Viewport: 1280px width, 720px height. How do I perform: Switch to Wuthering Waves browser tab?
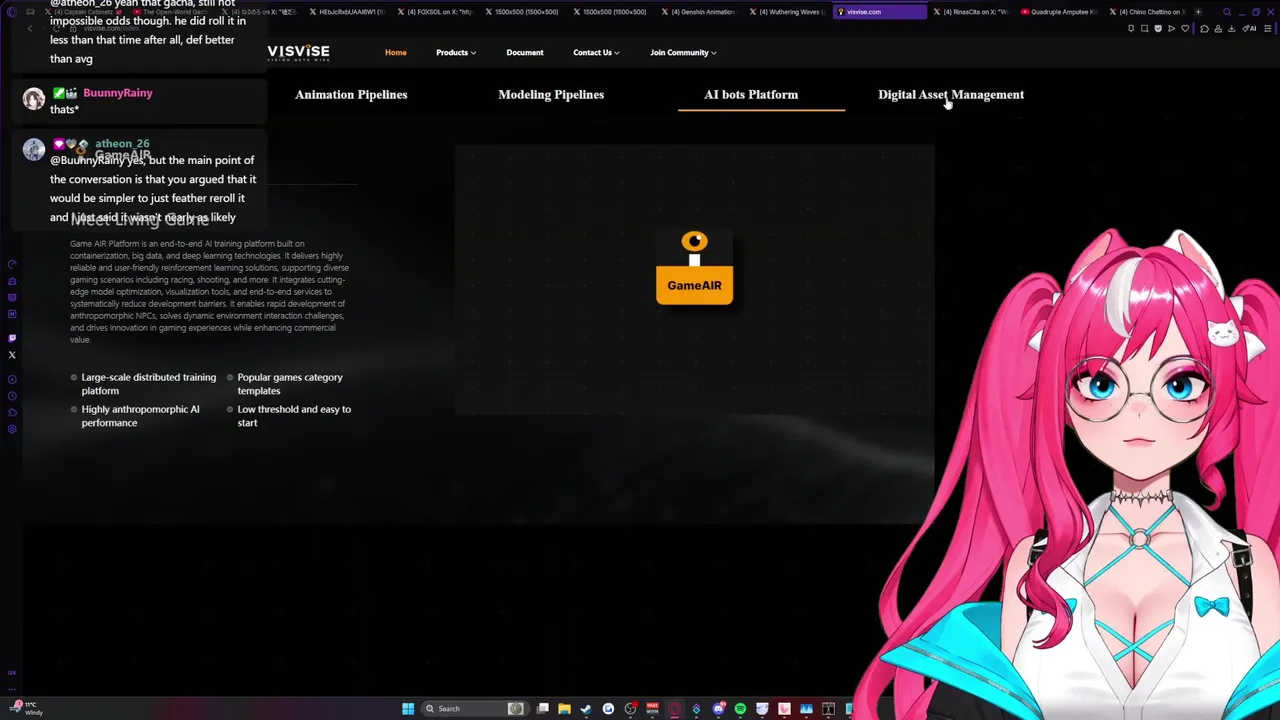(786, 12)
